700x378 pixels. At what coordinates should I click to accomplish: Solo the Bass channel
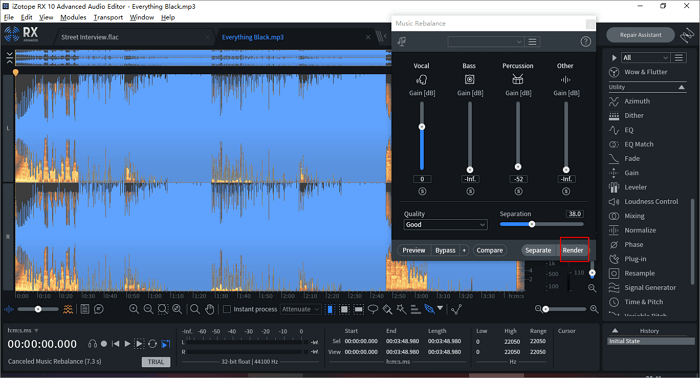pos(470,191)
